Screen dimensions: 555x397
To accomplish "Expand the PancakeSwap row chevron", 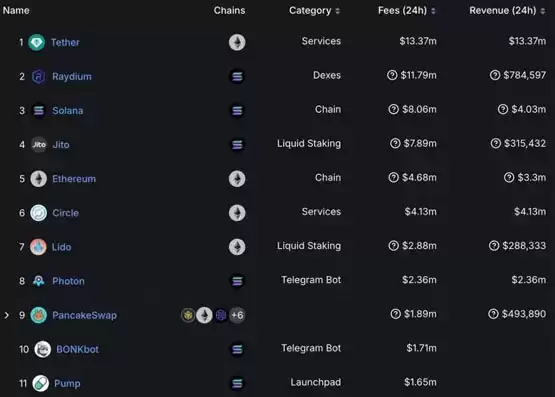I will click(x=6, y=315).
